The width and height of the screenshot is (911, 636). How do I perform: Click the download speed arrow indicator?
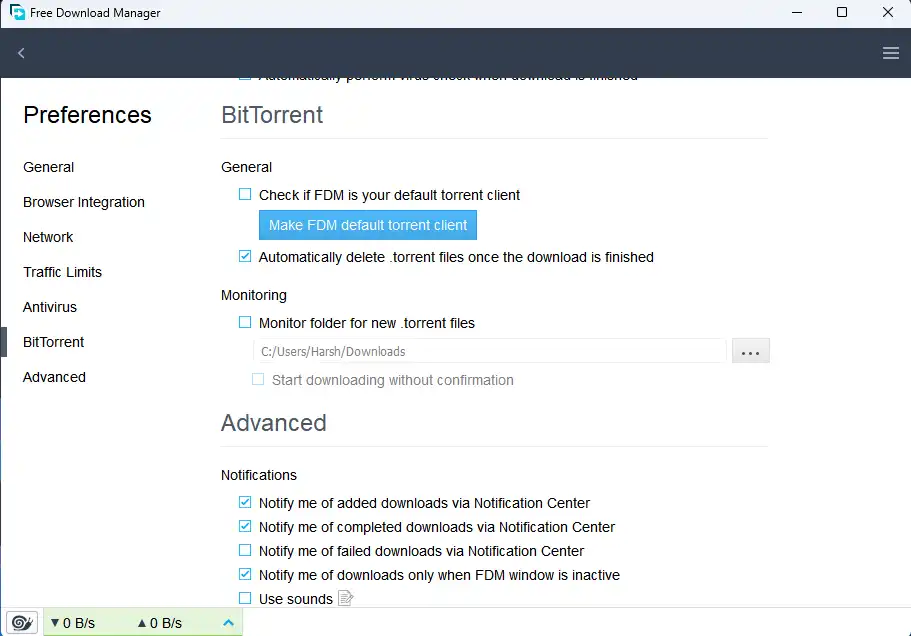pos(58,622)
